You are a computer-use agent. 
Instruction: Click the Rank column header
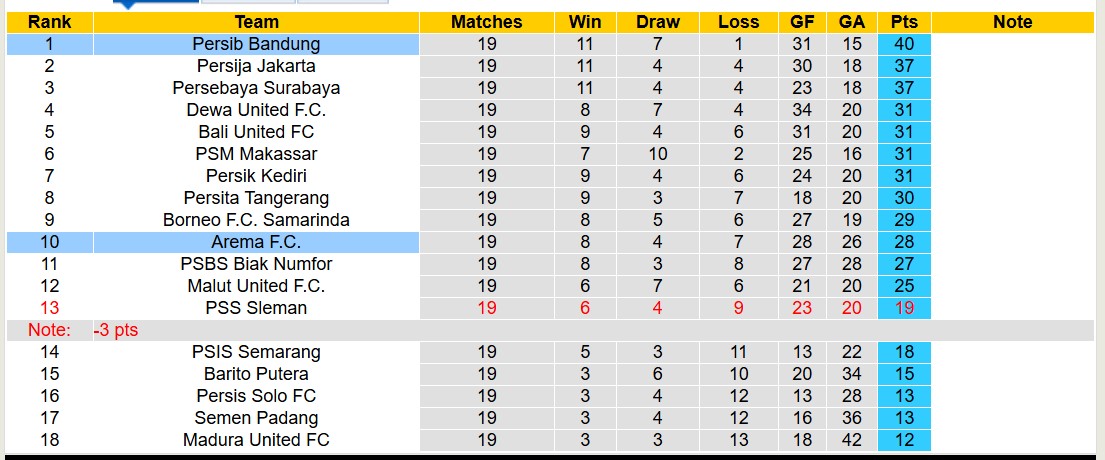pyautogui.click(x=49, y=22)
